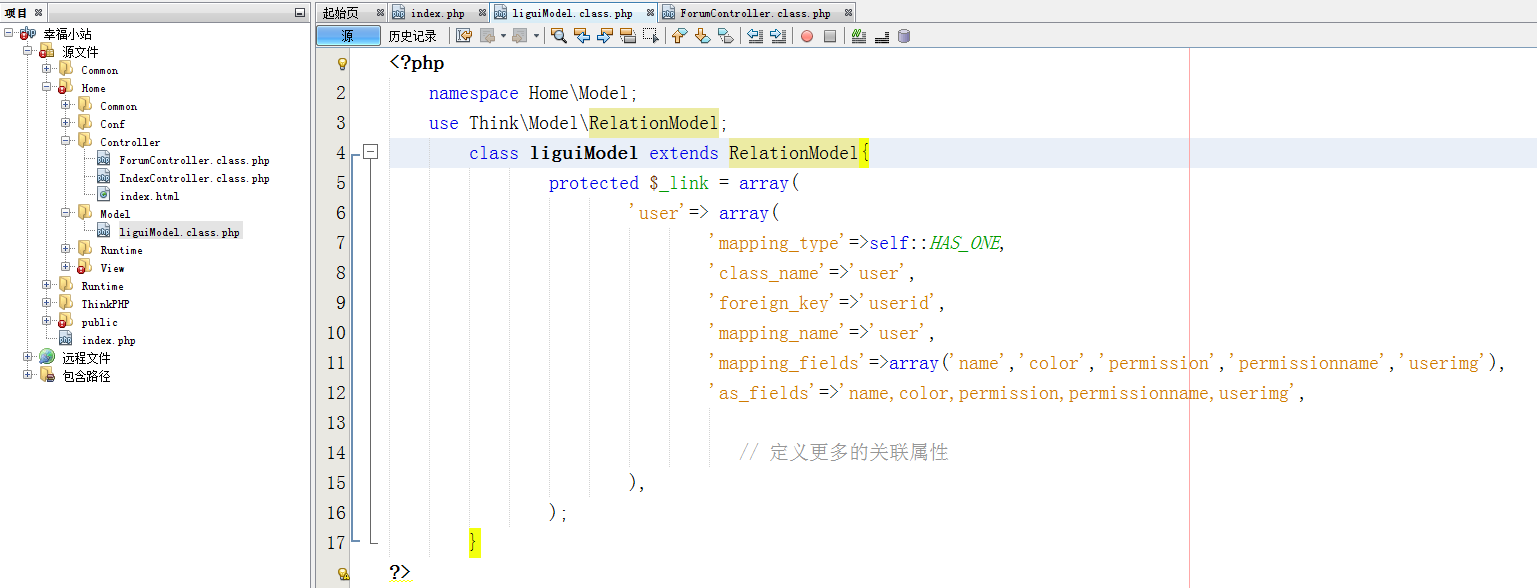Open the 历史记录 history view
1537x588 pixels.
pos(412,36)
